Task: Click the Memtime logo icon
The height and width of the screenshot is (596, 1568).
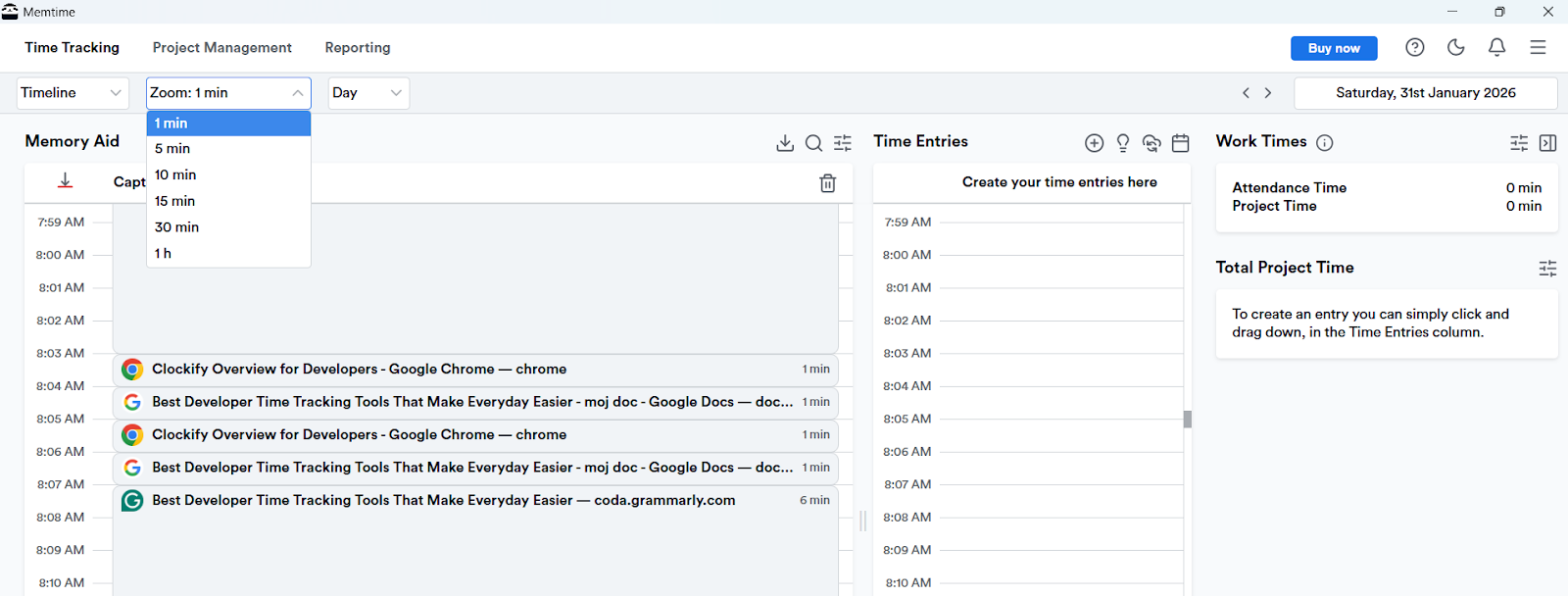Action: [10, 12]
